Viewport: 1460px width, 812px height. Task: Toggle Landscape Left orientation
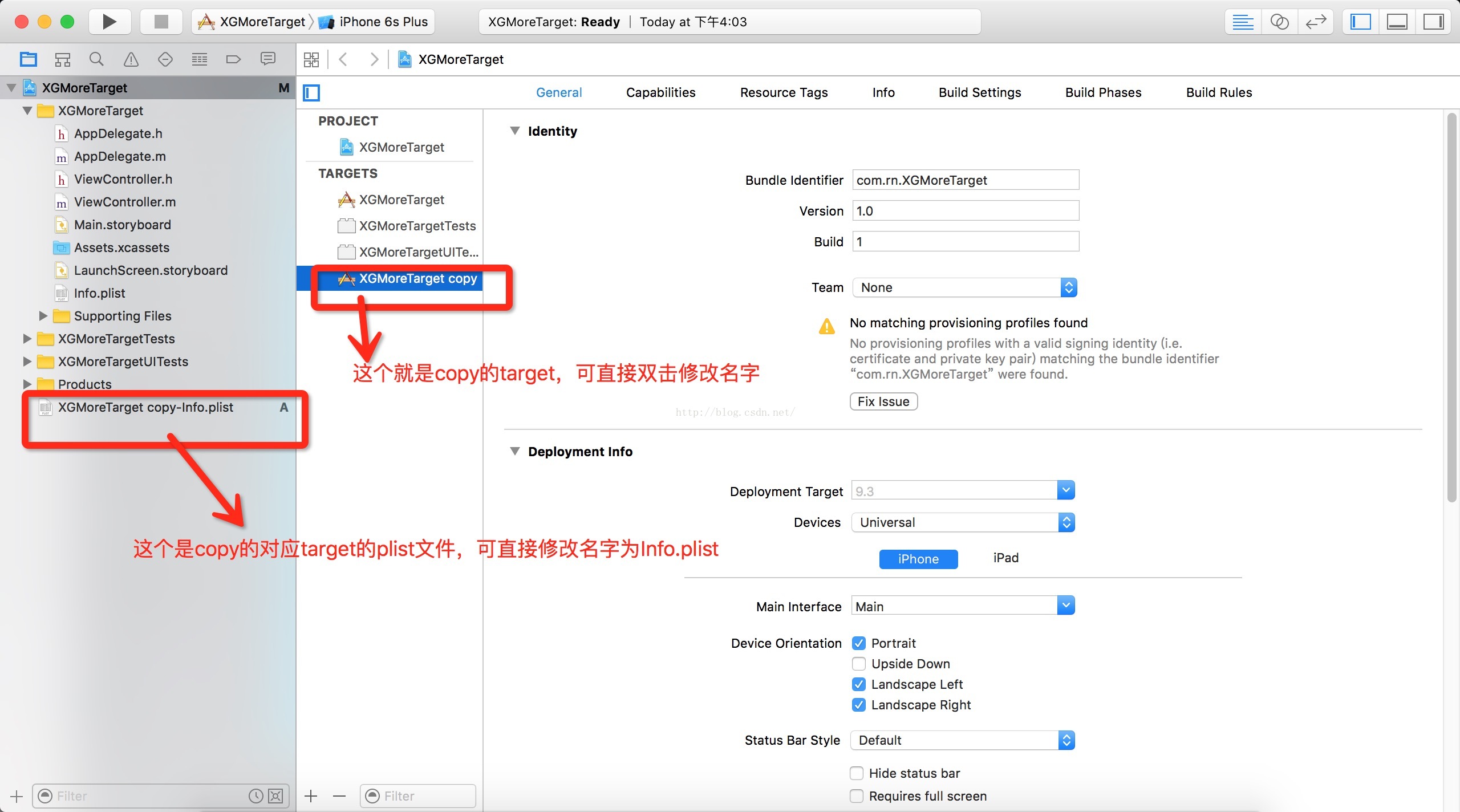pos(858,684)
